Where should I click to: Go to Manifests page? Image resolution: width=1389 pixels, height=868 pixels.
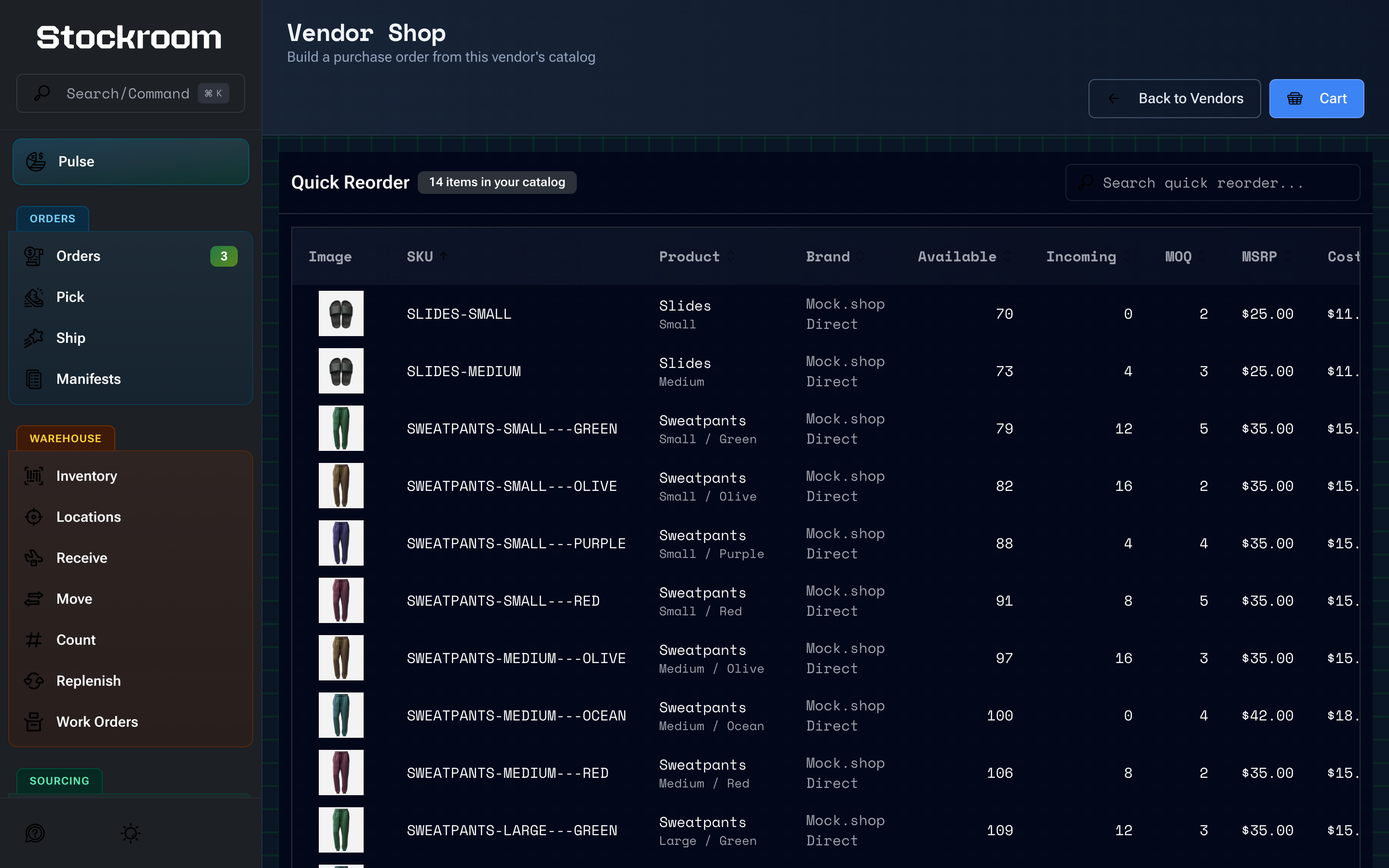coord(131,379)
